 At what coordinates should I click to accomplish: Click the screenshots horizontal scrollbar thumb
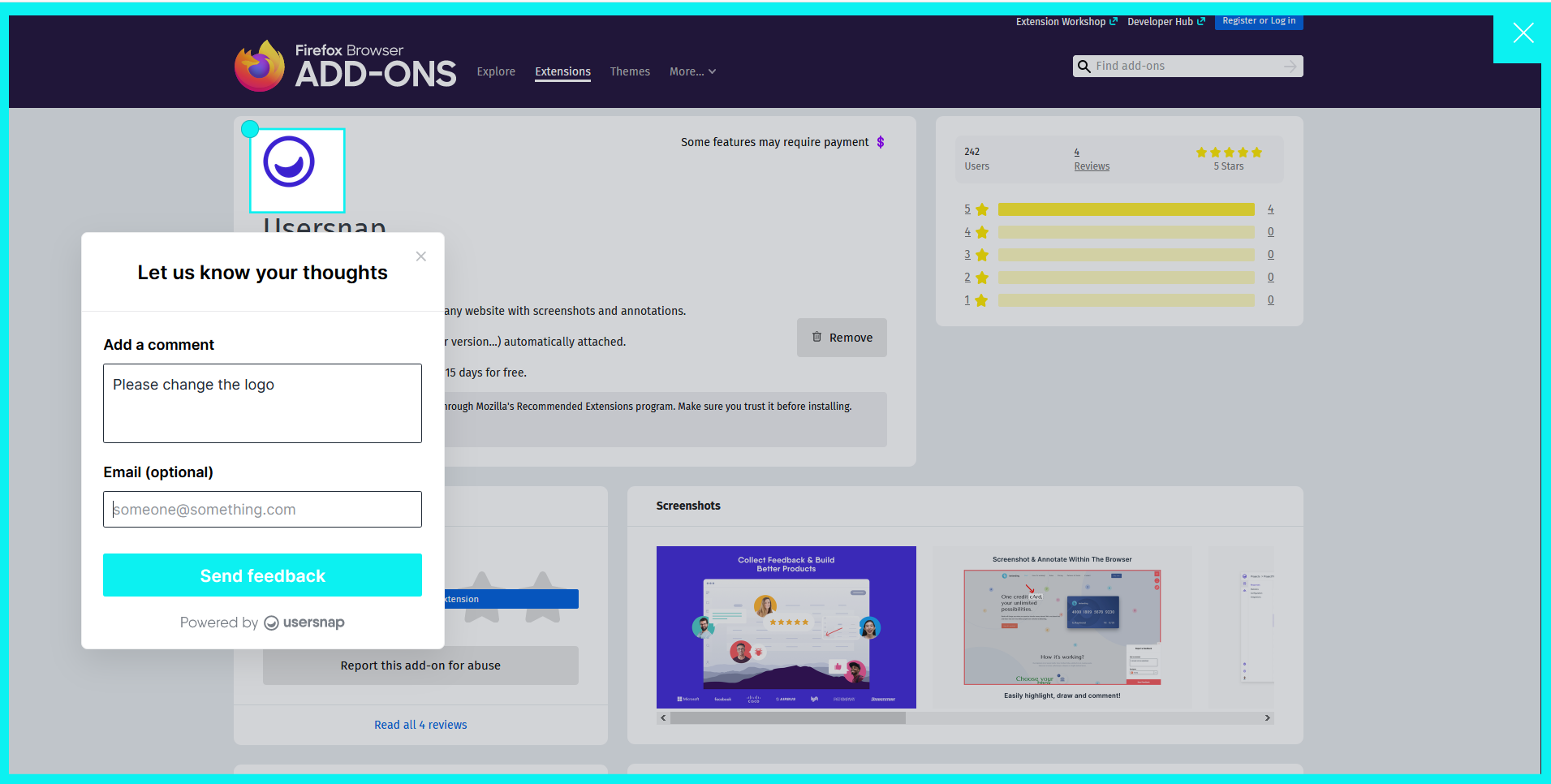(787, 718)
